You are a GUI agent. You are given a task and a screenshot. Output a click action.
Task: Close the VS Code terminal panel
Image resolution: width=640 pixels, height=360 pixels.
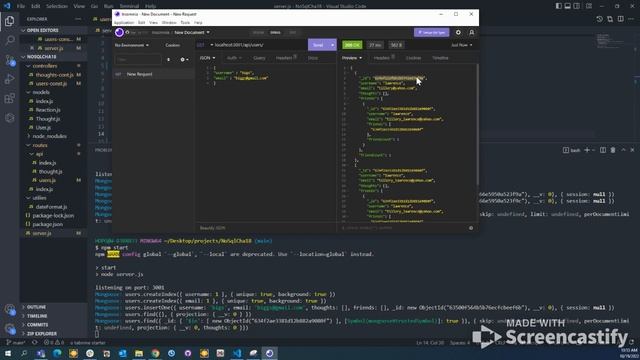point(632,150)
